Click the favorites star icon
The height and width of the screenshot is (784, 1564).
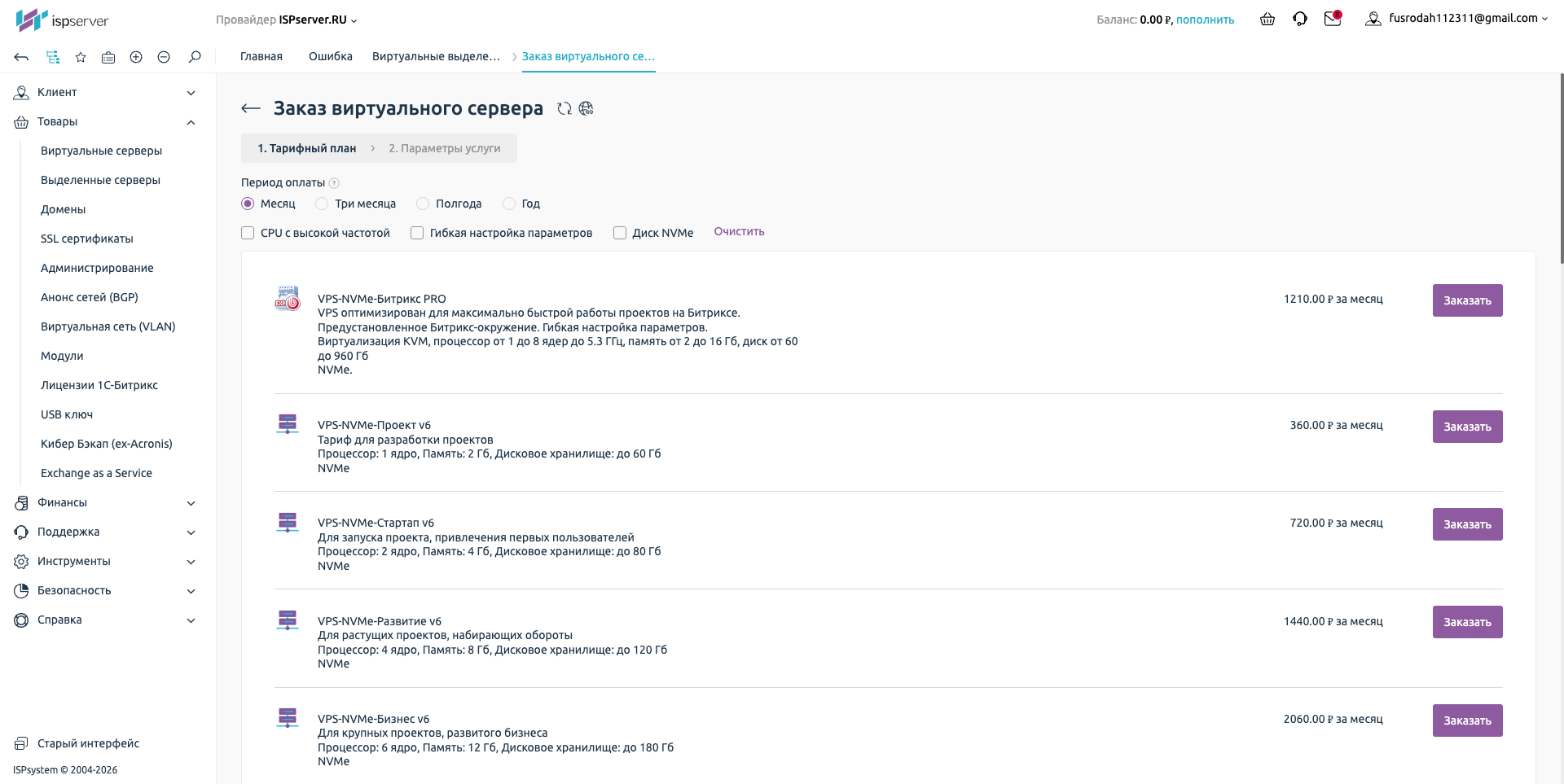pyautogui.click(x=81, y=57)
